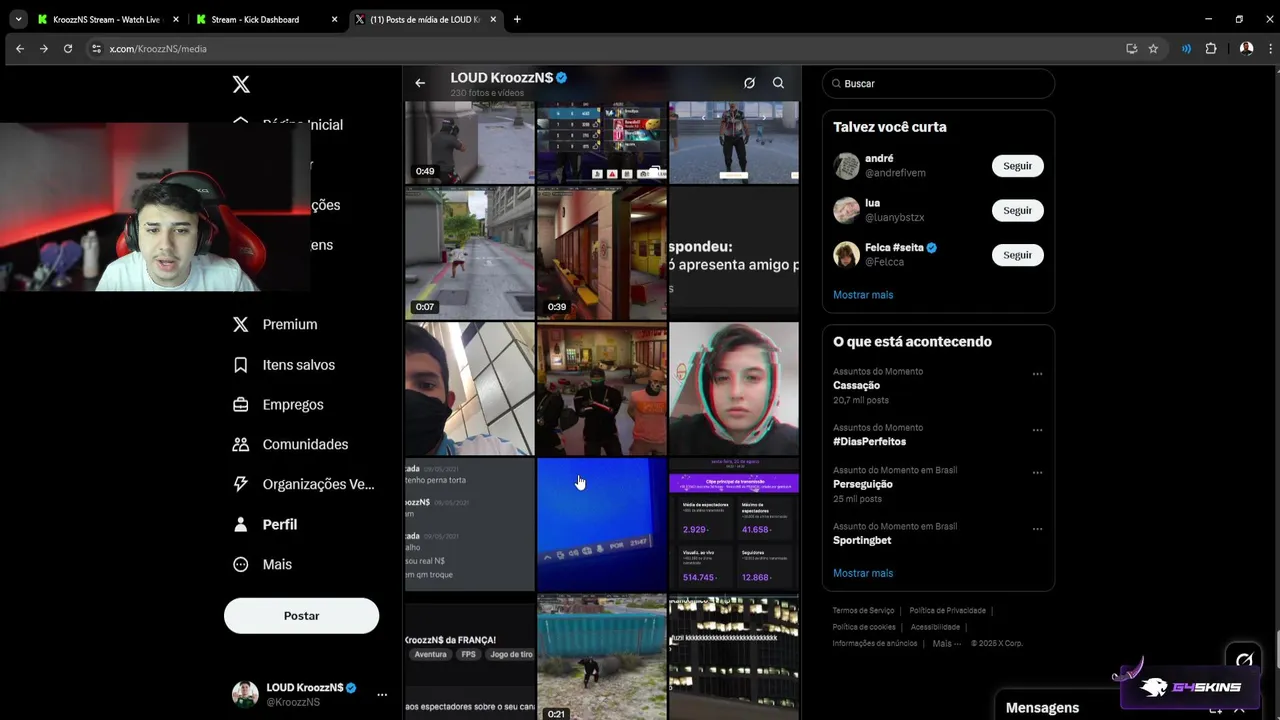
Task: Bookmark this page with star icon
Action: point(1153,48)
